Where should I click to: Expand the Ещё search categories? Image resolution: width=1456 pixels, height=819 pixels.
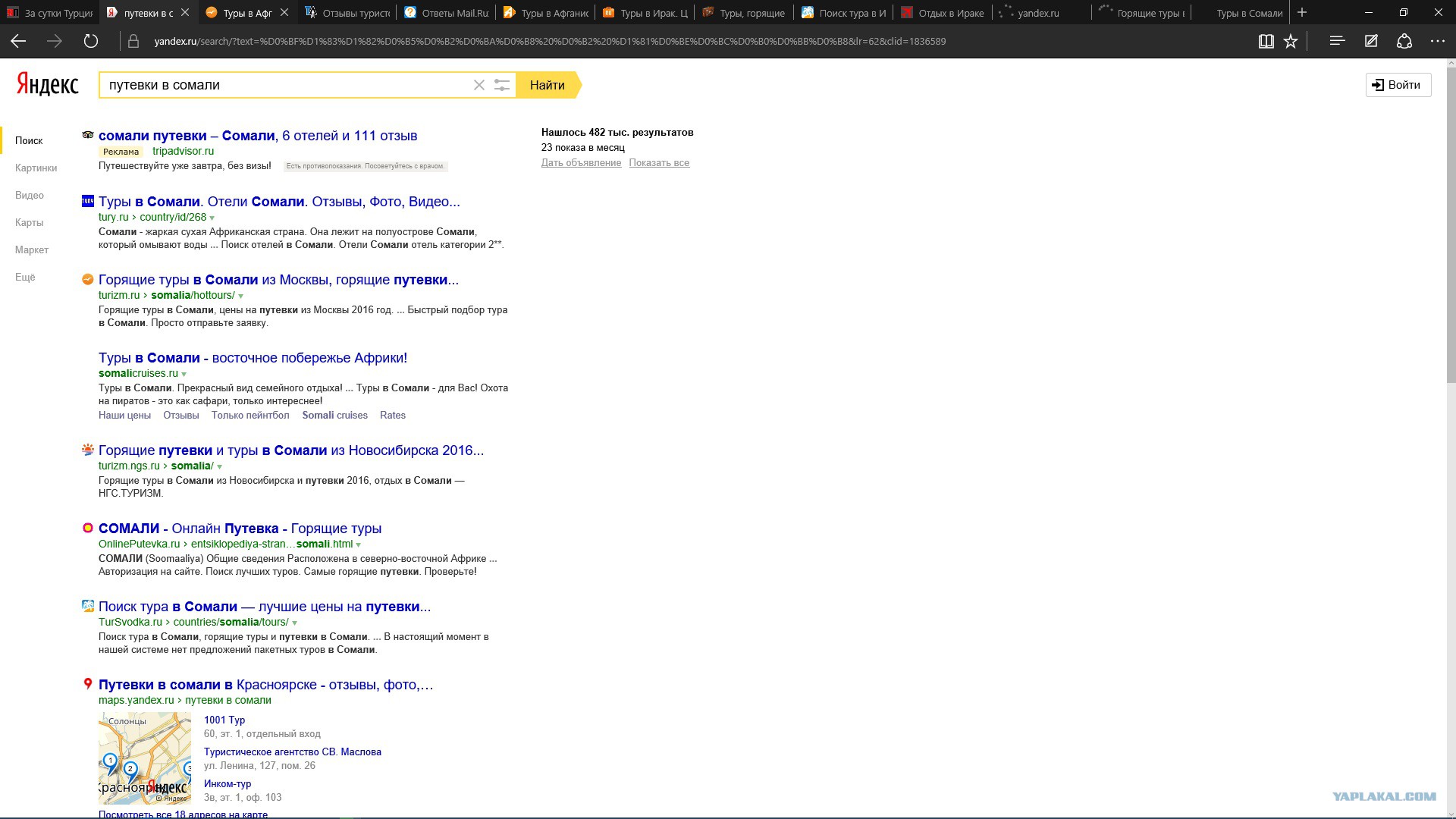click(x=25, y=277)
